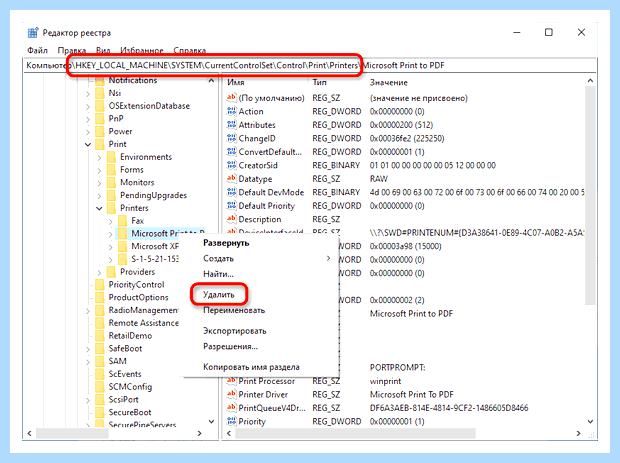Image resolution: width=620 pixels, height=463 pixels.
Task: Click the Printers folder icon
Action: [x=112, y=208]
